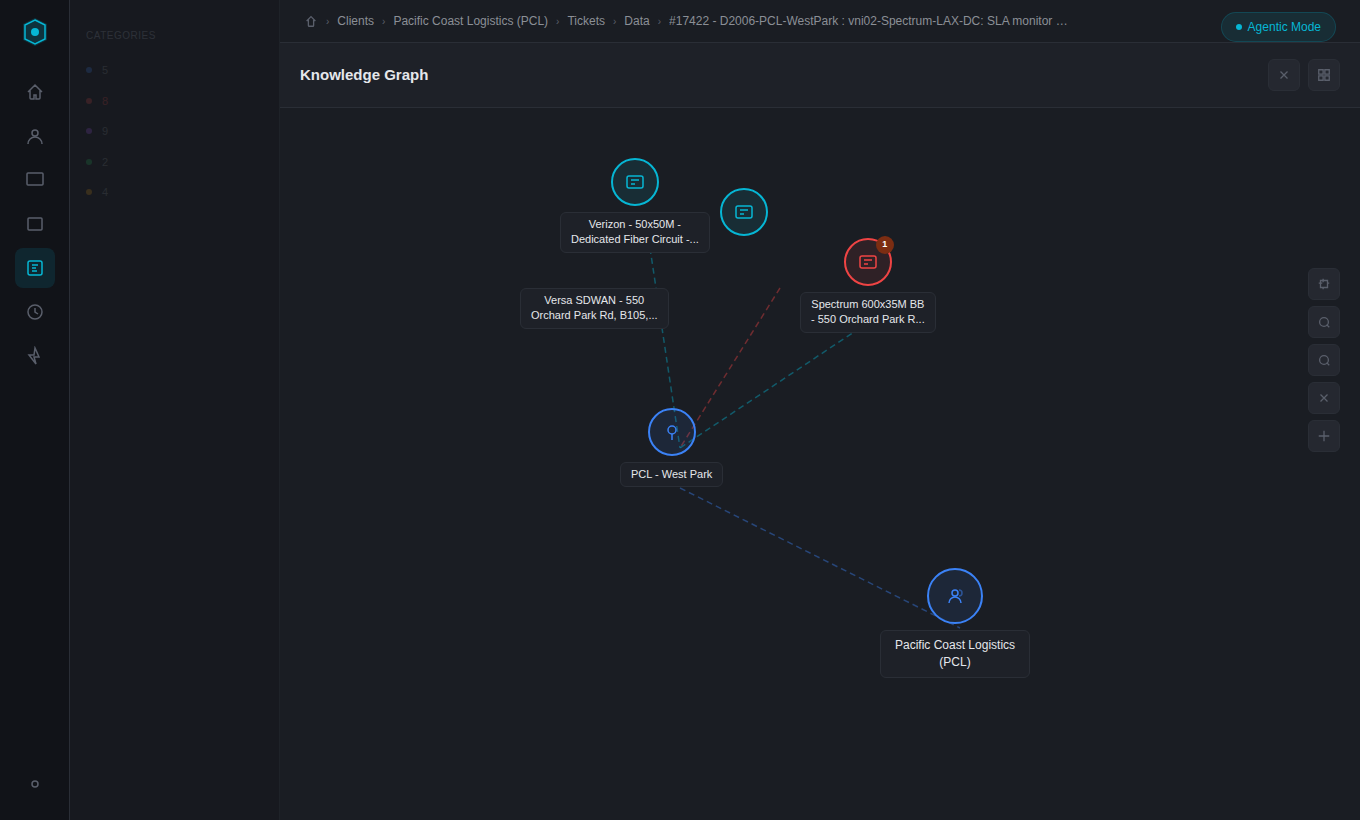Viewport: 1360px width, 820px height.
Task: Select the lightning automation icon in the sidebar
Action: (x=35, y=355)
